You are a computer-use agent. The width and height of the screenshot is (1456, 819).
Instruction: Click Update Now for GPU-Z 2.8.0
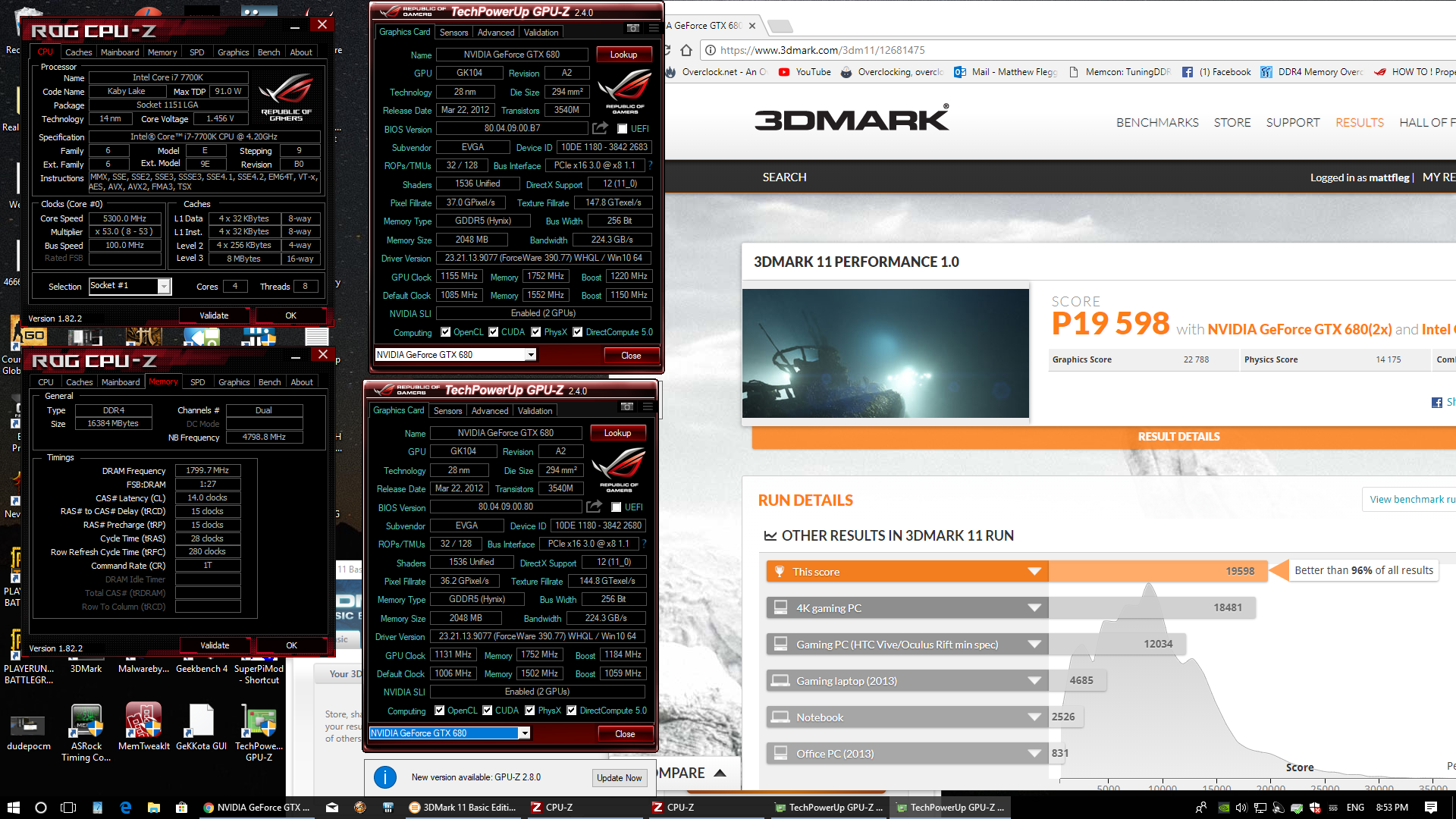coord(619,777)
